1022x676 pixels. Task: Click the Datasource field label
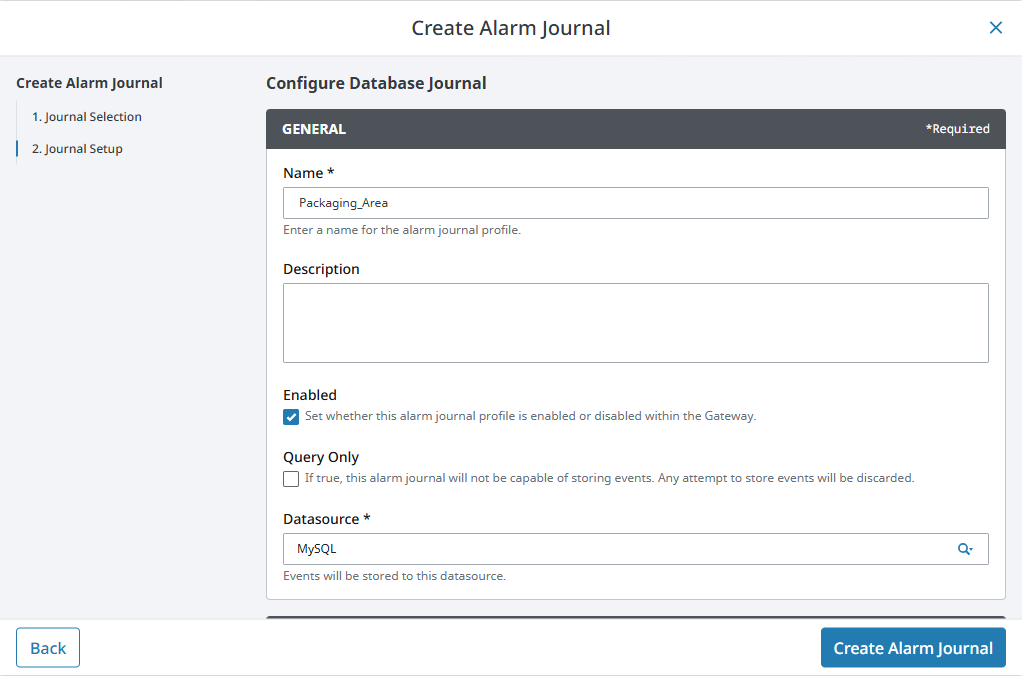tap(327, 519)
